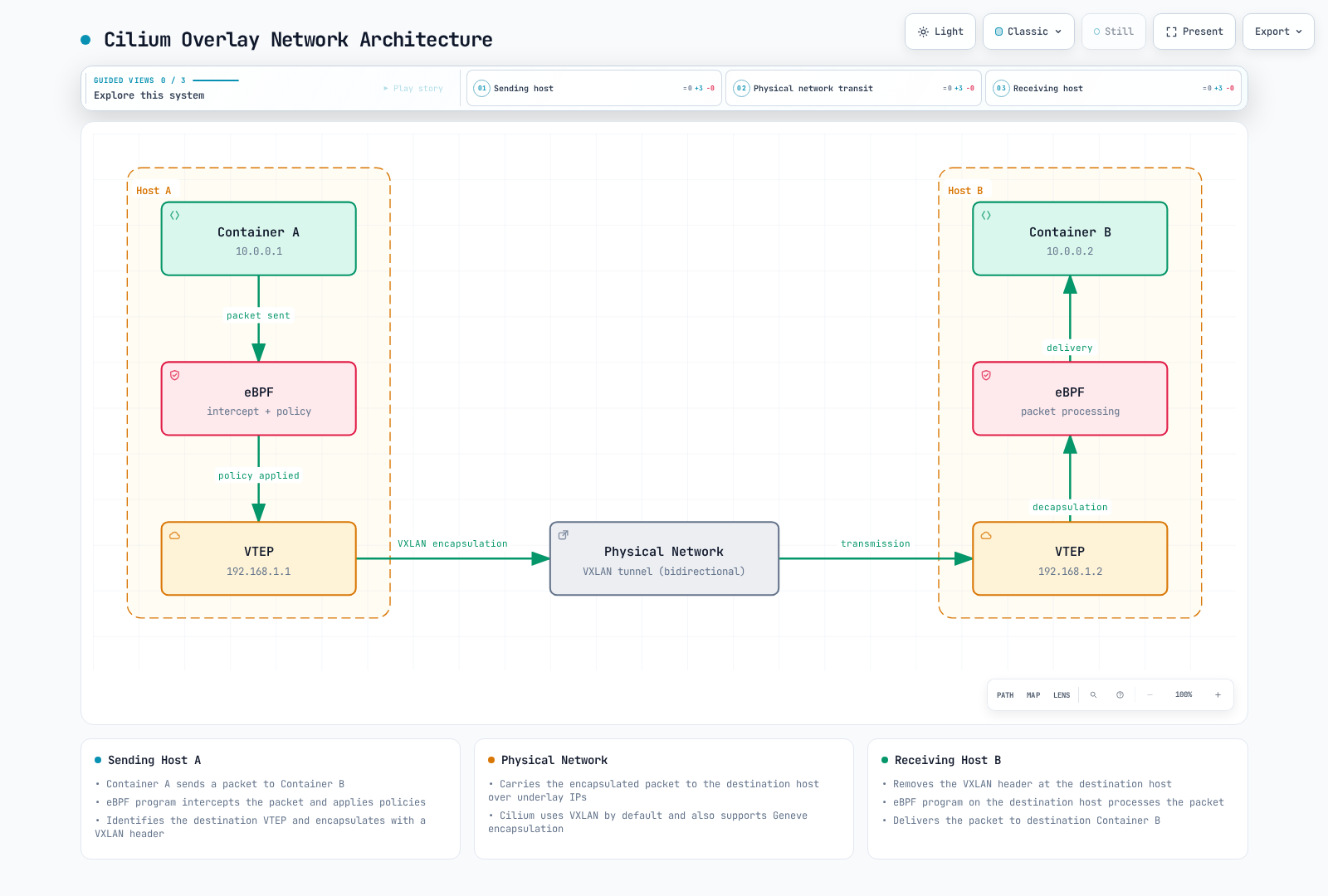Click the 'Receiving Host B' card heading
Screen dimensions: 1328x896
pos(948,760)
